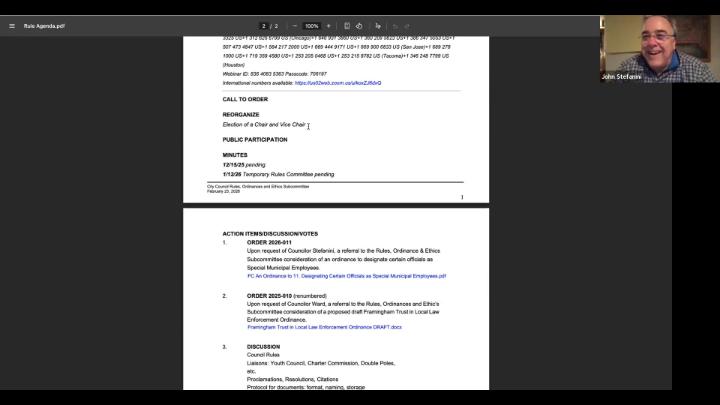Screen dimensions: 720x405
Task: Click the PUBLIC PARTICIPATION heading
Action: [254, 140]
